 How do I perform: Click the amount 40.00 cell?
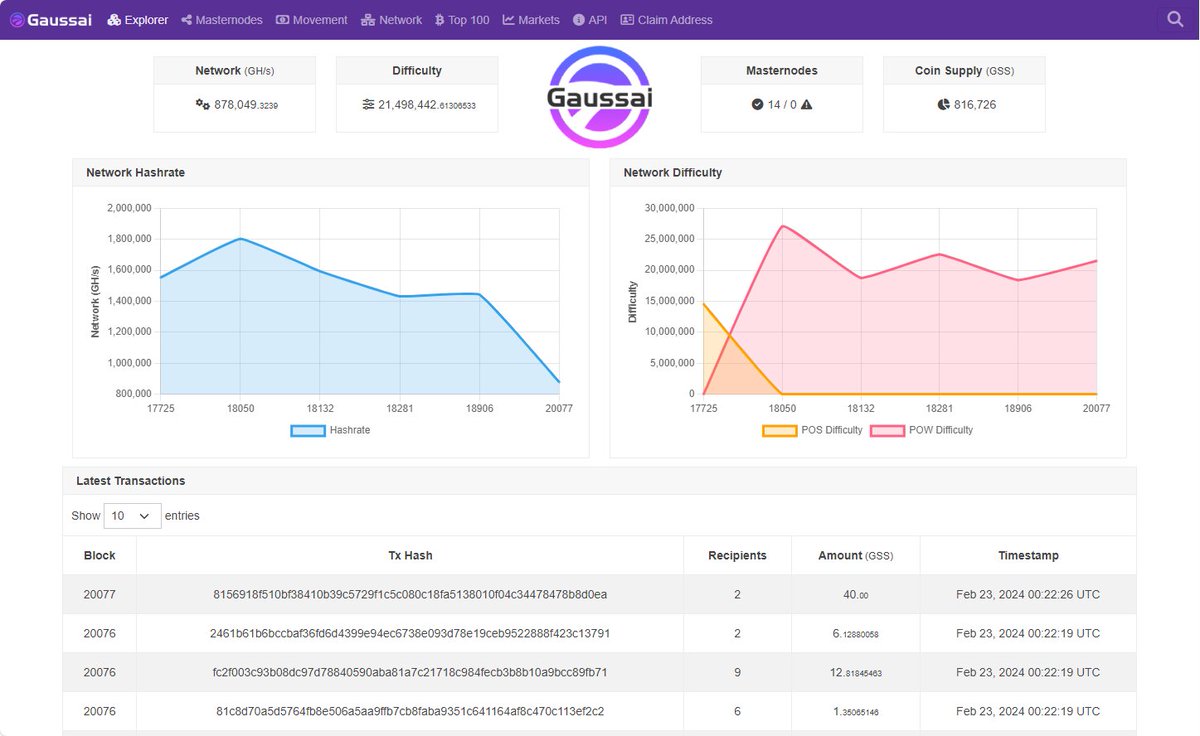tap(856, 594)
